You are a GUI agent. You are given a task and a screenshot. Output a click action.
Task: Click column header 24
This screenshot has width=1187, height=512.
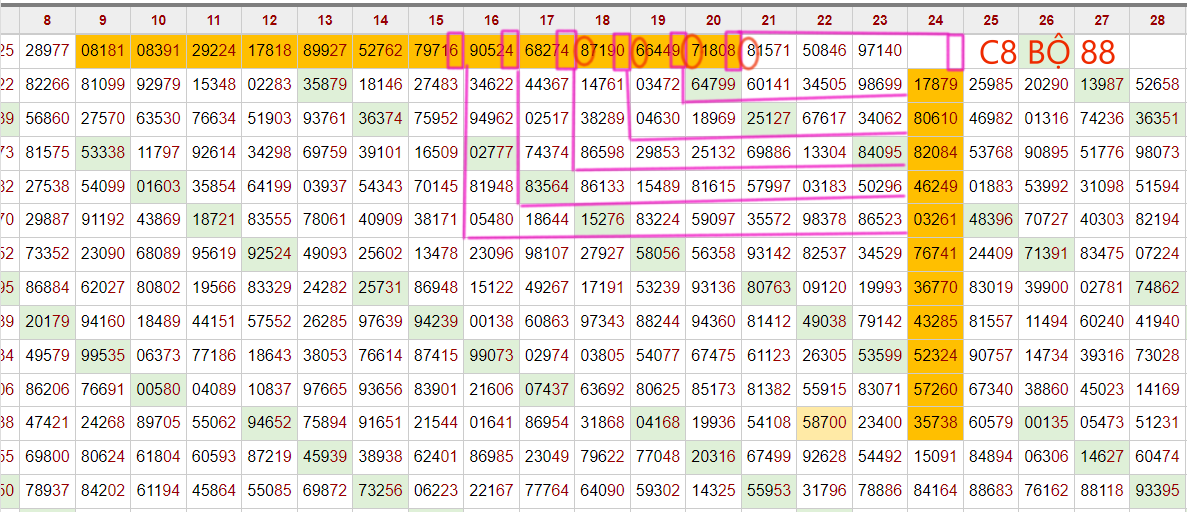tap(935, 20)
